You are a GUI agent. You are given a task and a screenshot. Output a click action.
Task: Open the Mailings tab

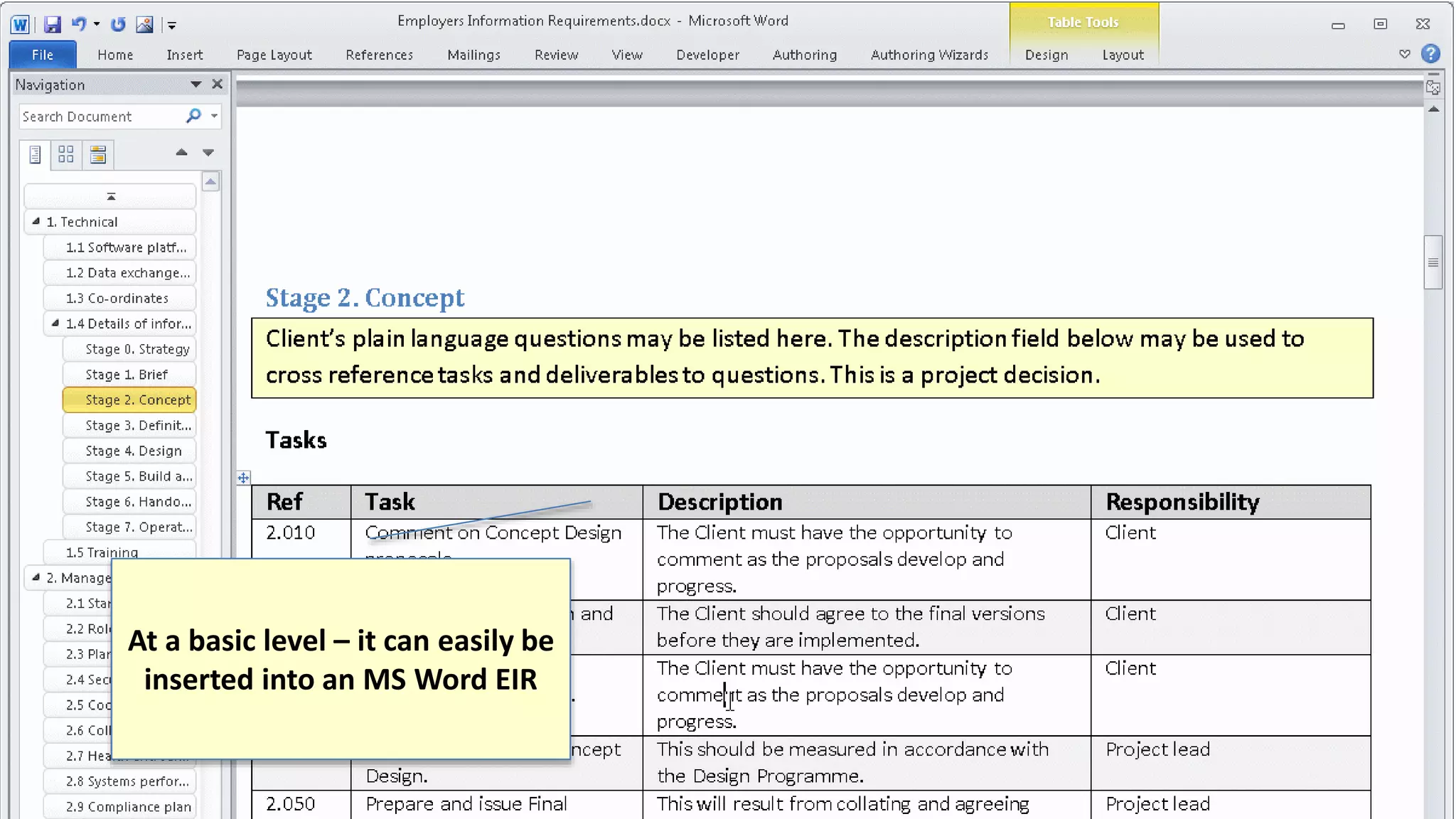[x=473, y=55]
